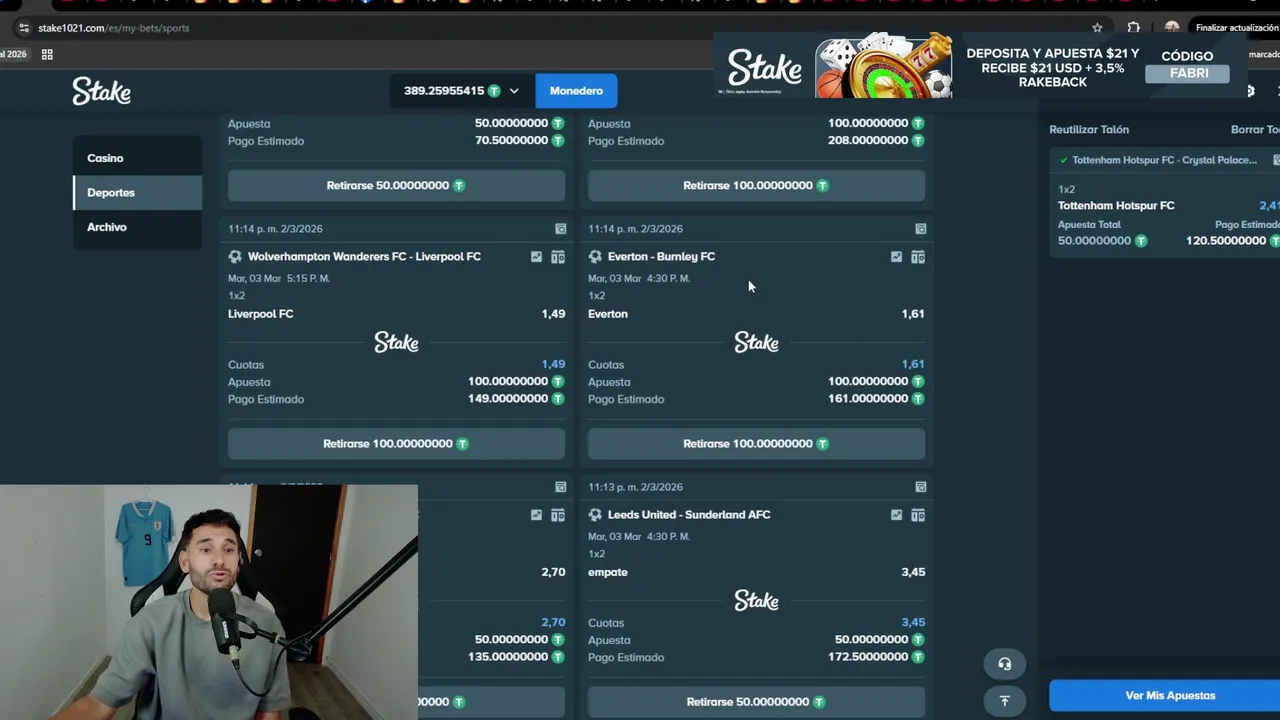
Task: Open bet slip icon on Leeds United card header
Action: point(920,487)
